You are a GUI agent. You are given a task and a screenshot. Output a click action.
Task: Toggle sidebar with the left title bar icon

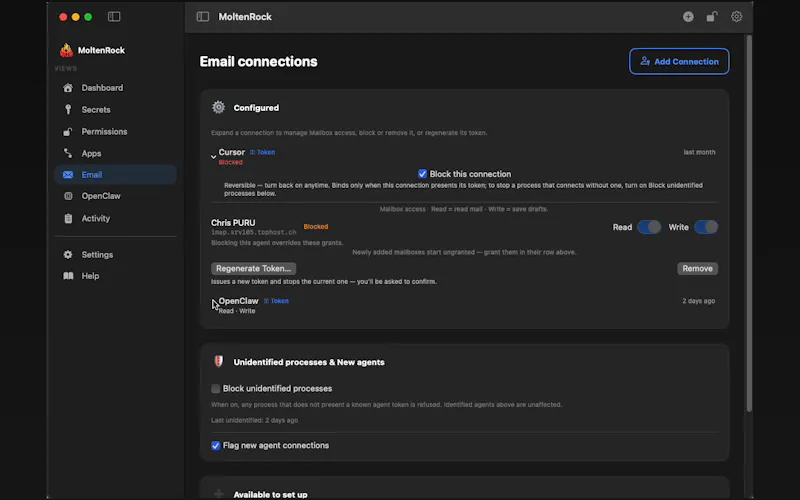tap(114, 17)
